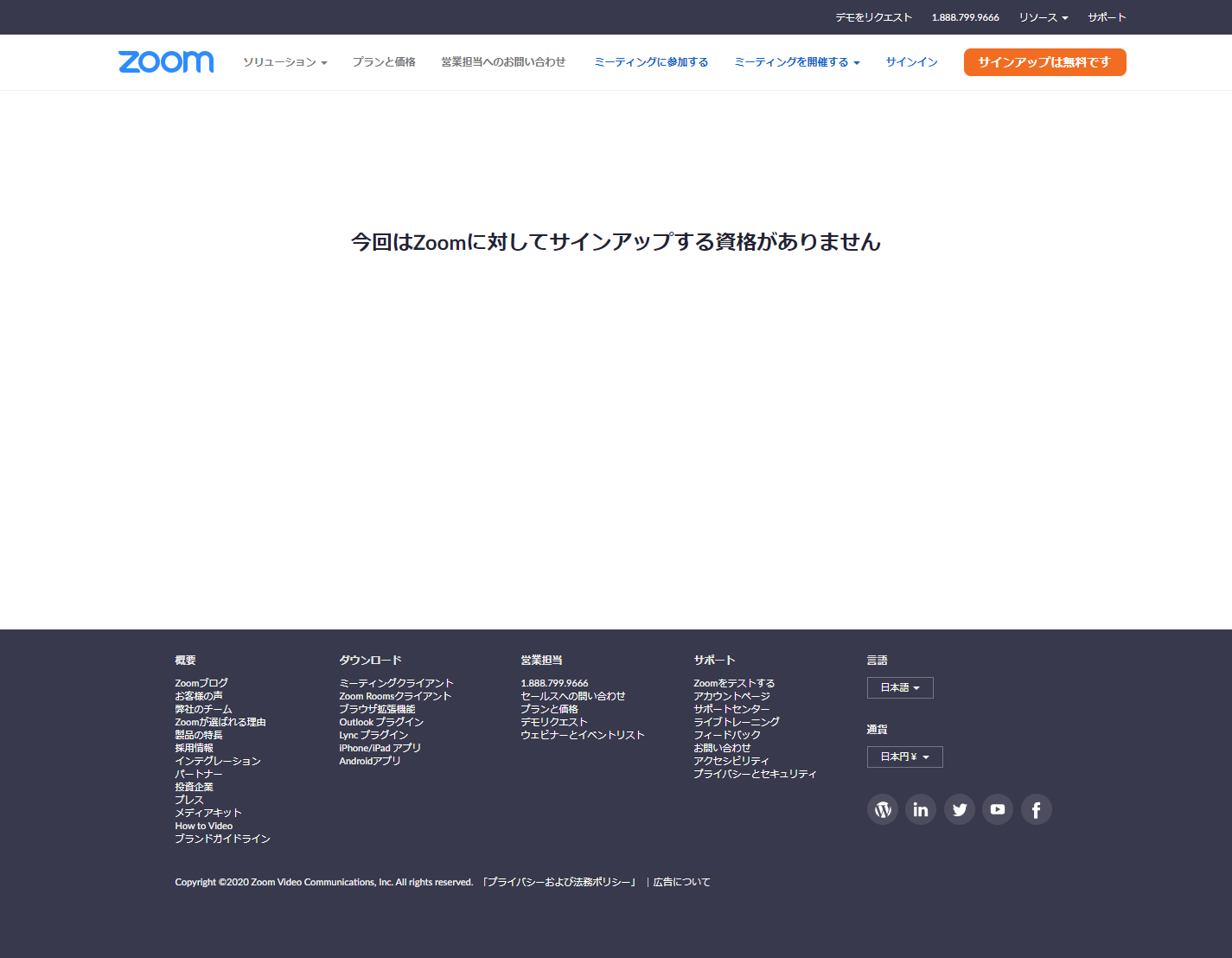The width and height of the screenshot is (1232, 958).
Task: Open the 日本語 language selector
Action: 900,687
